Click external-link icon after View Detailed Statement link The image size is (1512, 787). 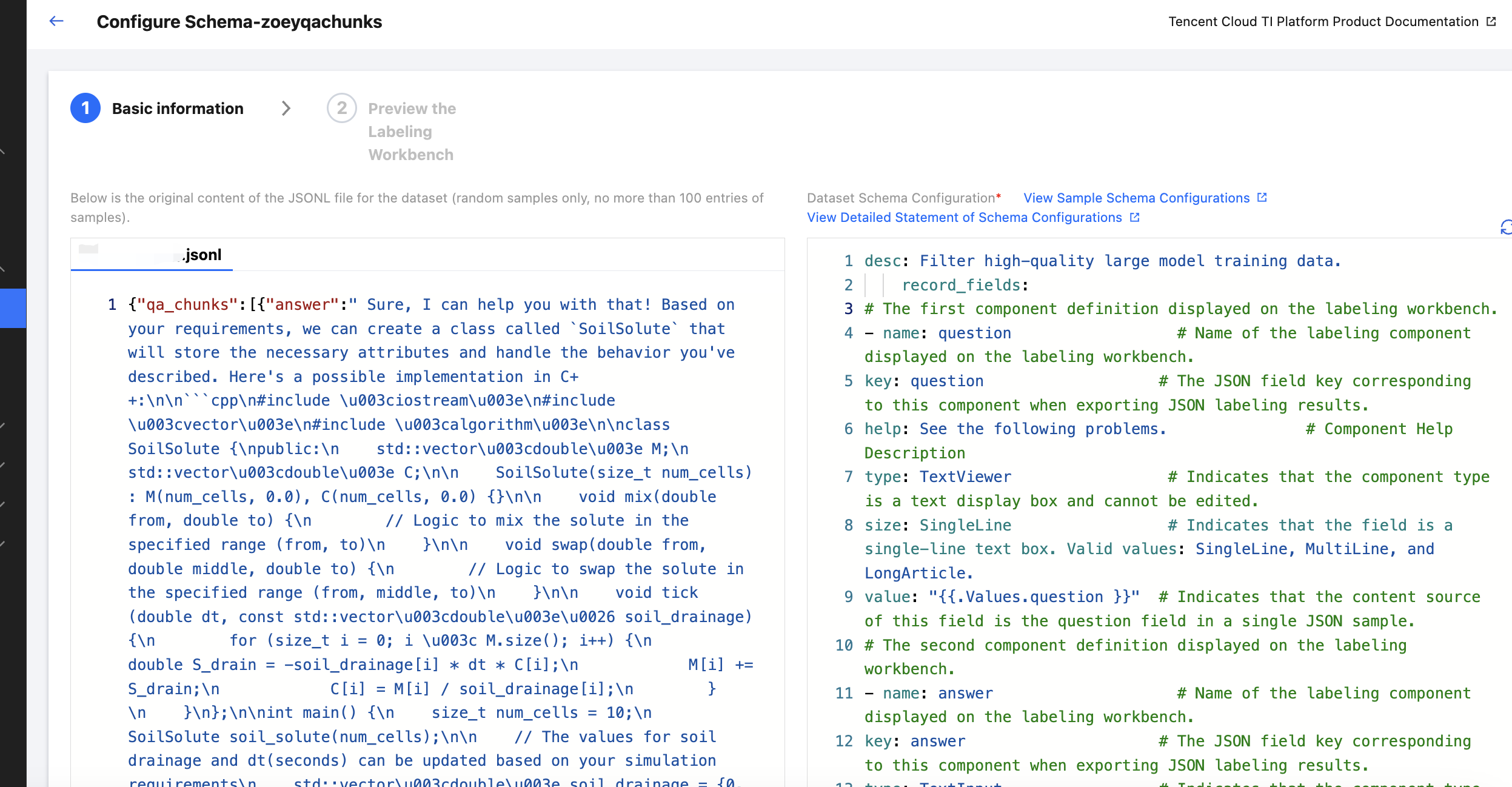pos(1135,217)
